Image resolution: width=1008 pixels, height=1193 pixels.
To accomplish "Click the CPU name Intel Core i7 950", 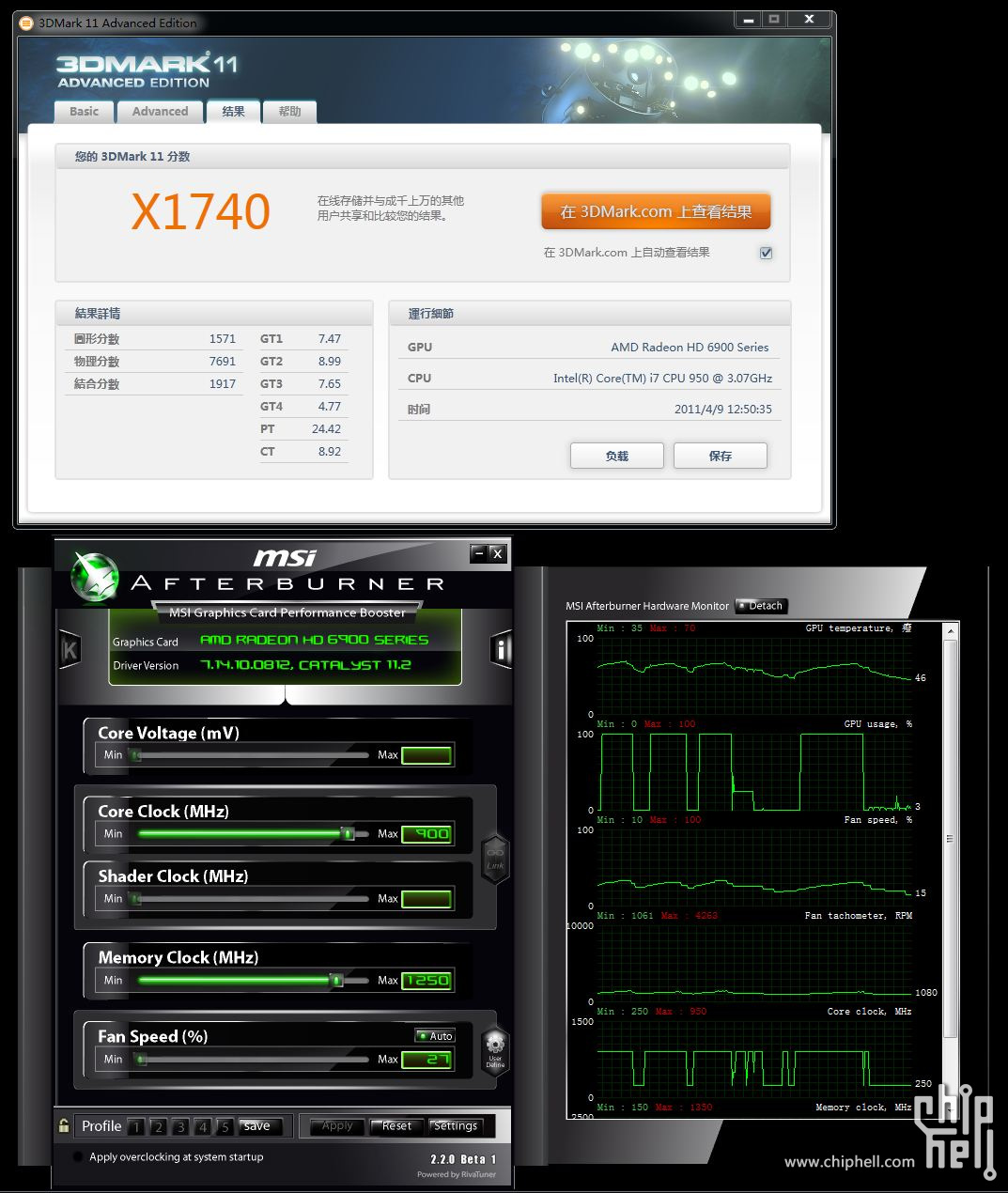I will 662,378.
